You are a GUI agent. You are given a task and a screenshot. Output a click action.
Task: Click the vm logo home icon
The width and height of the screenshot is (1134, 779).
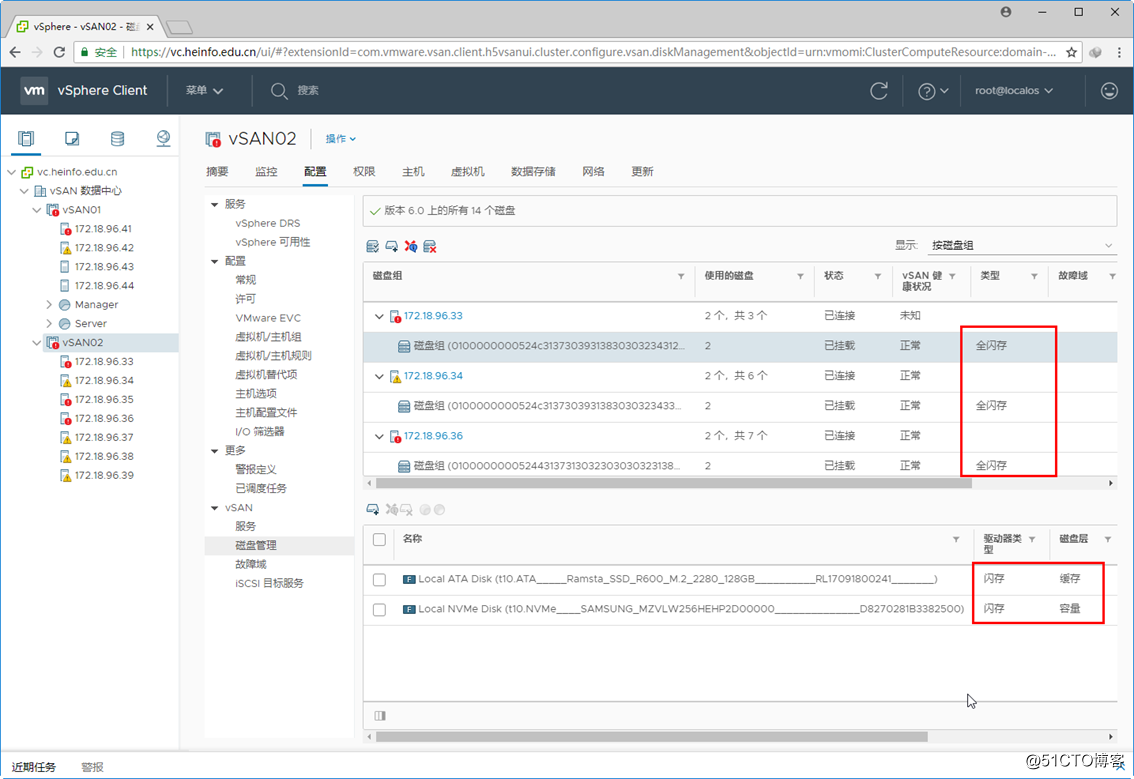coord(34,90)
